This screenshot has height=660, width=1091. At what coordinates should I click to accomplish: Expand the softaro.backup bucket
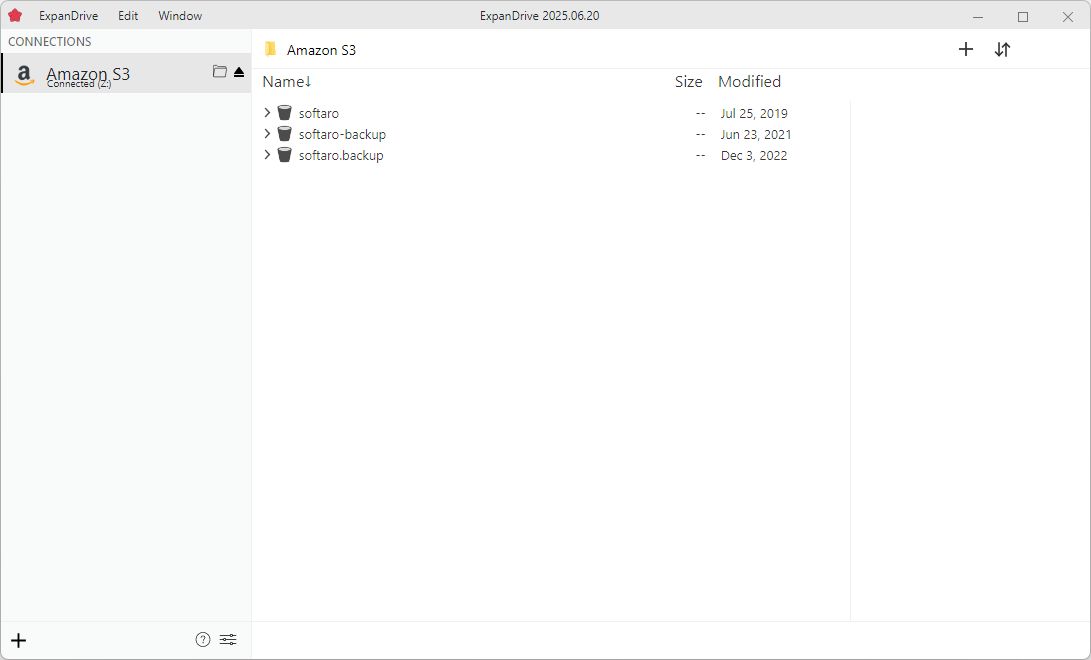(267, 154)
